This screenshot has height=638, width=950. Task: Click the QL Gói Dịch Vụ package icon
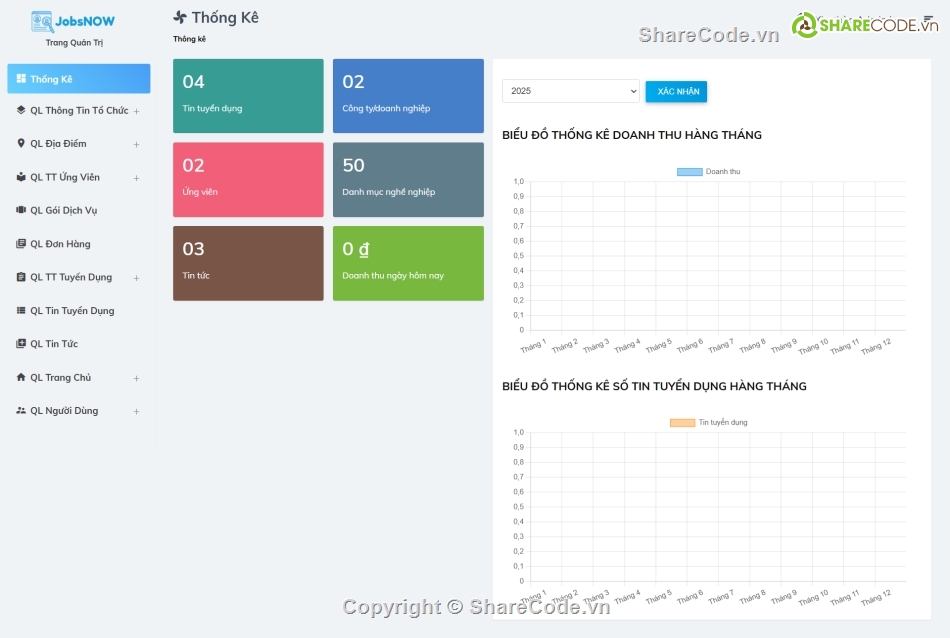click(21, 210)
